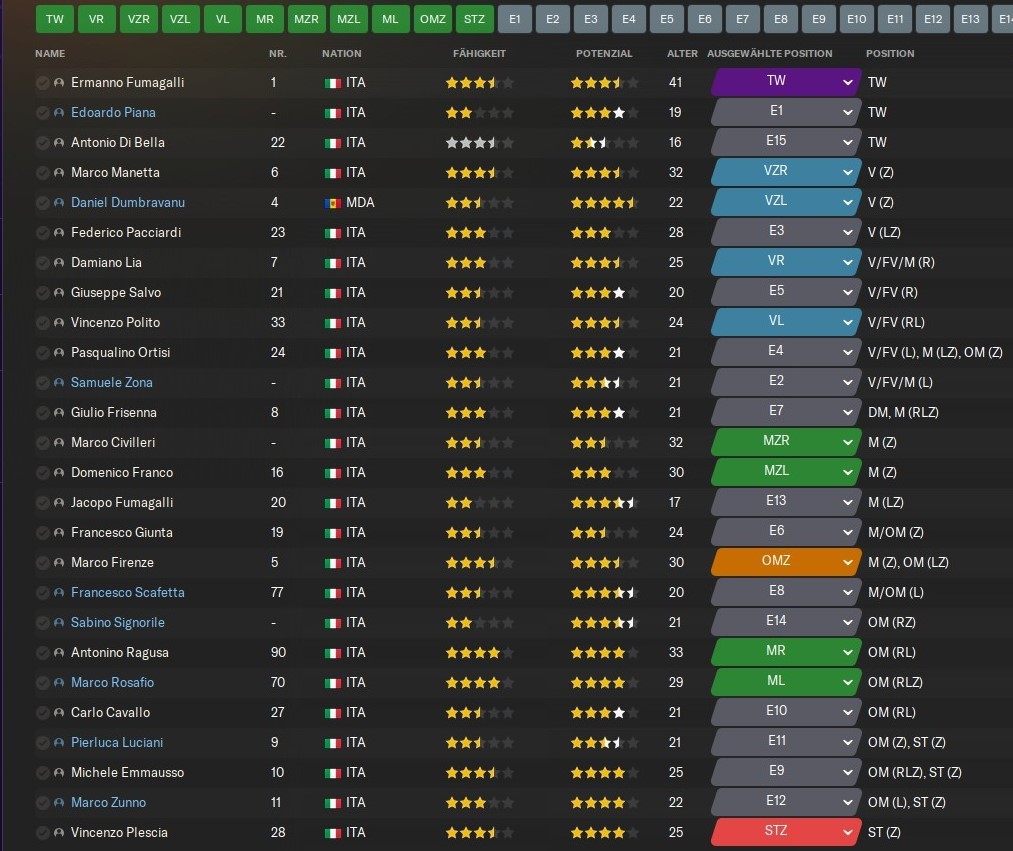This screenshot has height=851, width=1013.
Task: Open info icon beside Samuele Zona
Action: [x=59, y=383]
